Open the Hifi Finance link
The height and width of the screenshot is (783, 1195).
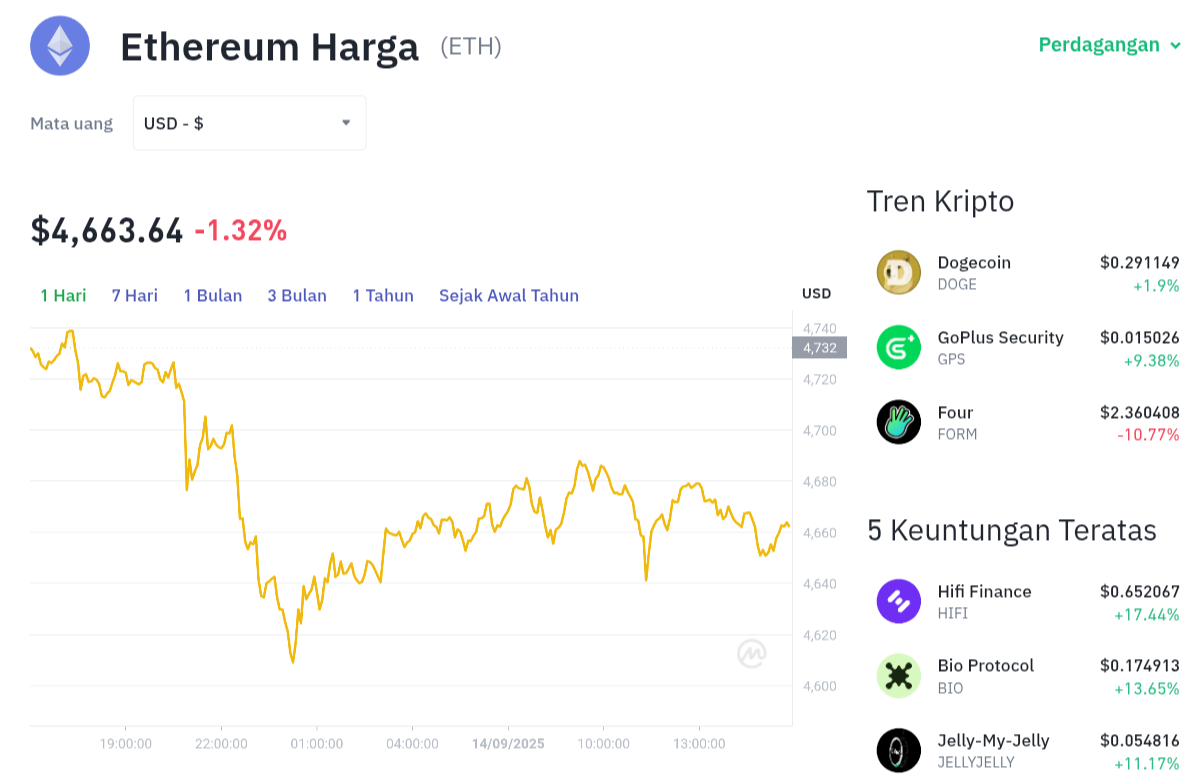[x=984, y=592]
